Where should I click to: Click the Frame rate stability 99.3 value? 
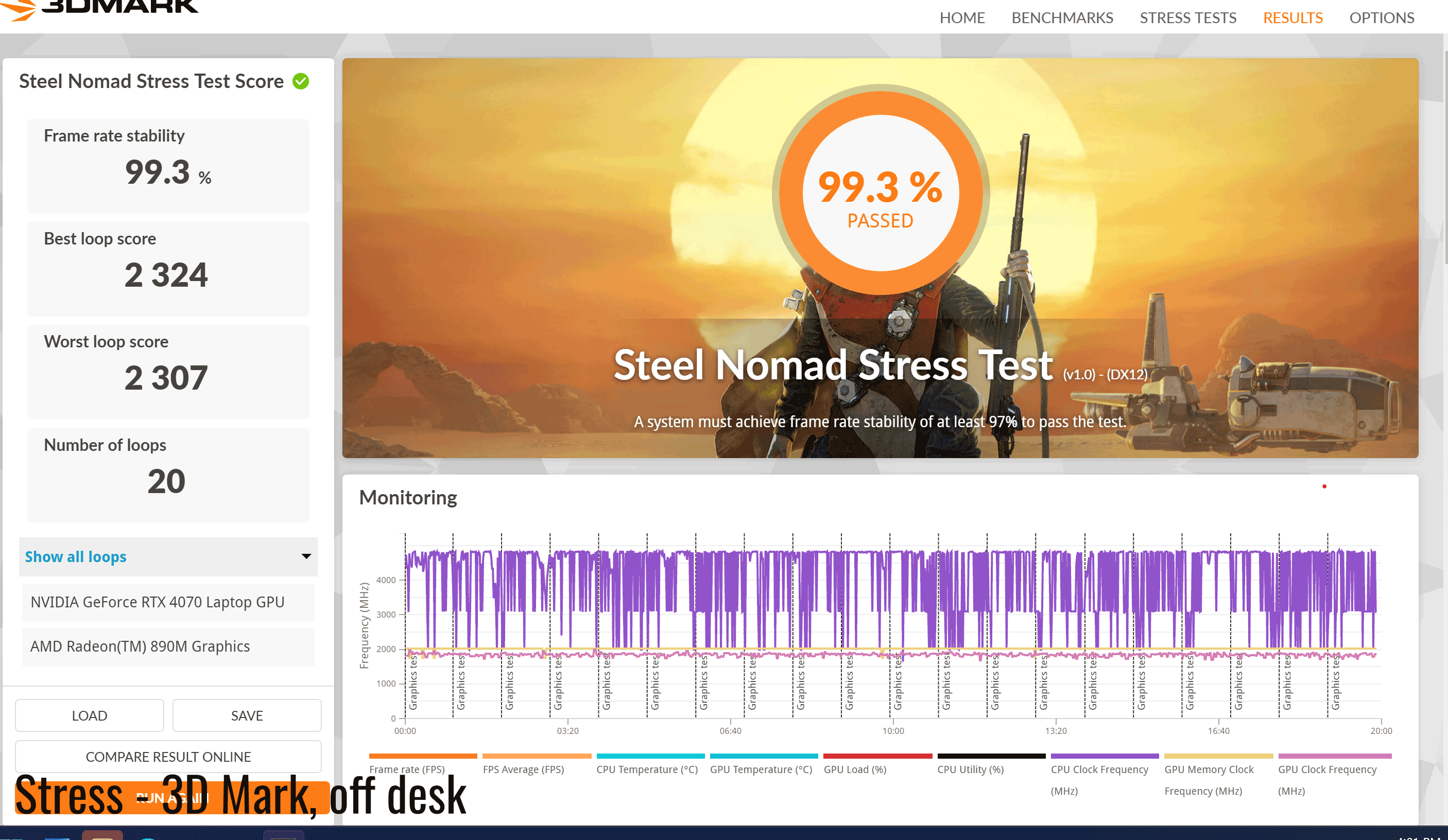168,172
